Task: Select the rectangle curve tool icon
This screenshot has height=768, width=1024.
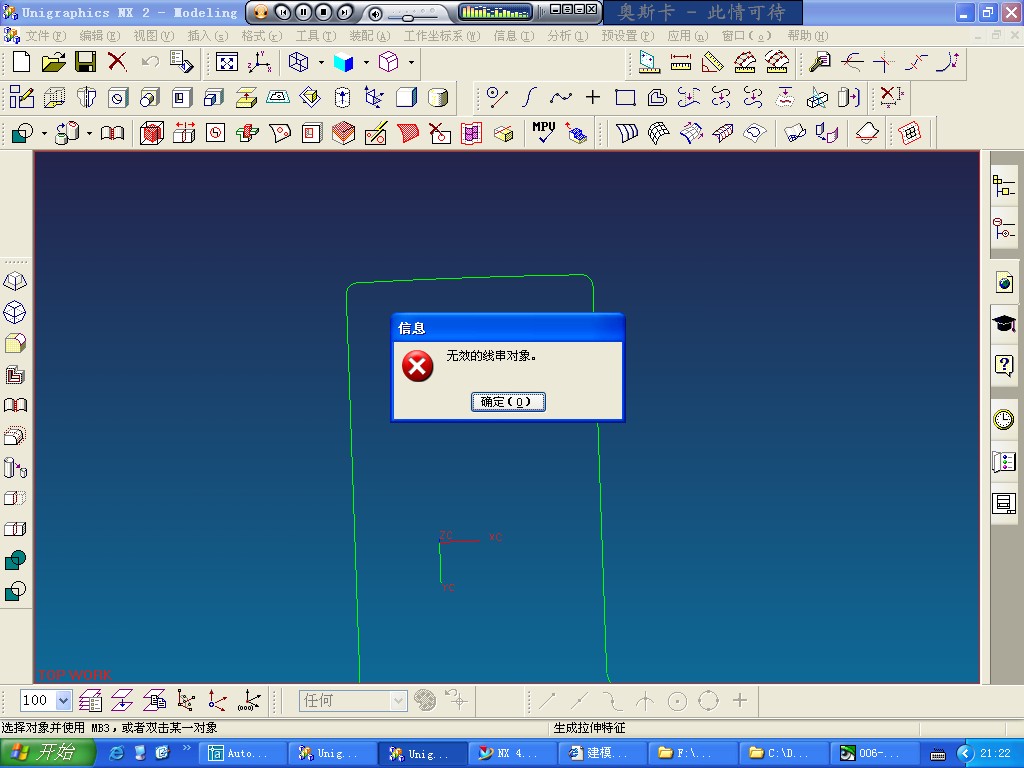Action: click(625, 98)
